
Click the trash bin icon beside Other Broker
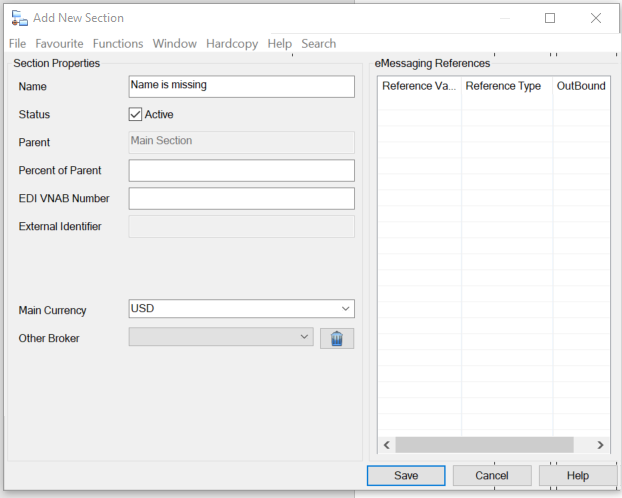[337, 339]
